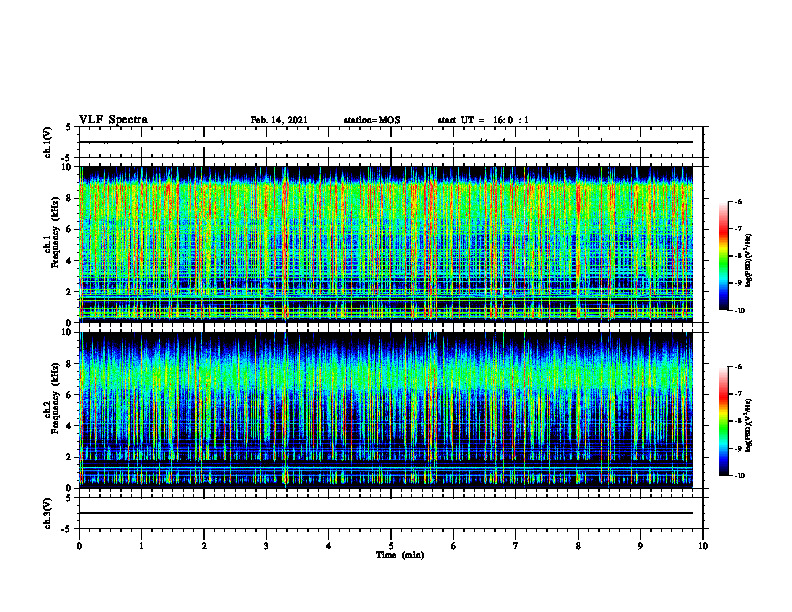Click the "9" tick on the time axis

640,546
